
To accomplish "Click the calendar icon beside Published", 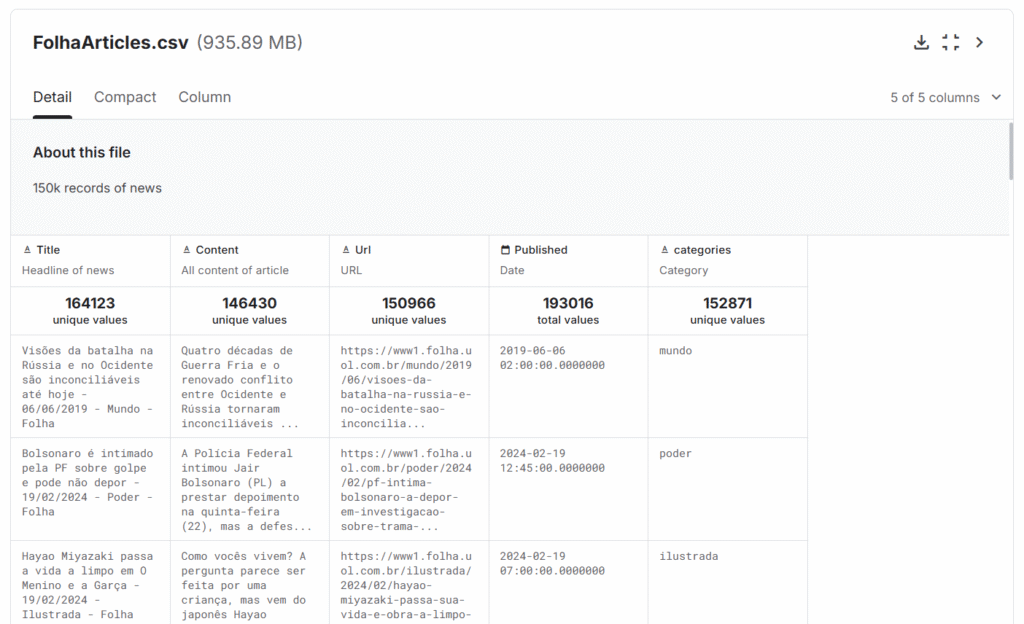I will click(x=505, y=250).
